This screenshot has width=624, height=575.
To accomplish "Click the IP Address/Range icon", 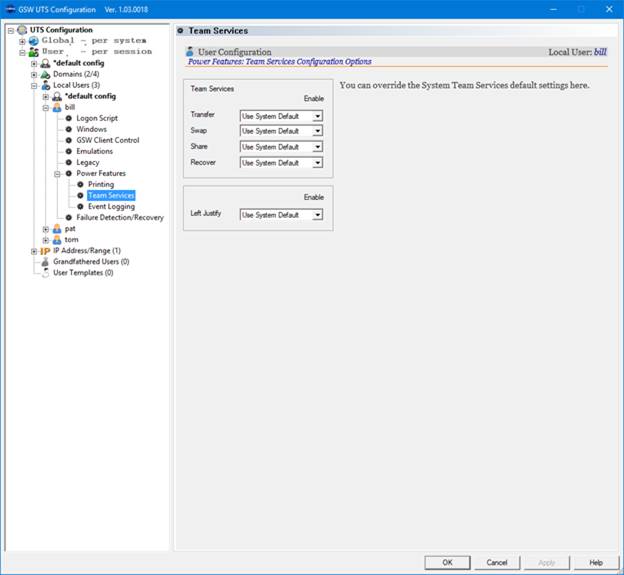I will pos(45,250).
